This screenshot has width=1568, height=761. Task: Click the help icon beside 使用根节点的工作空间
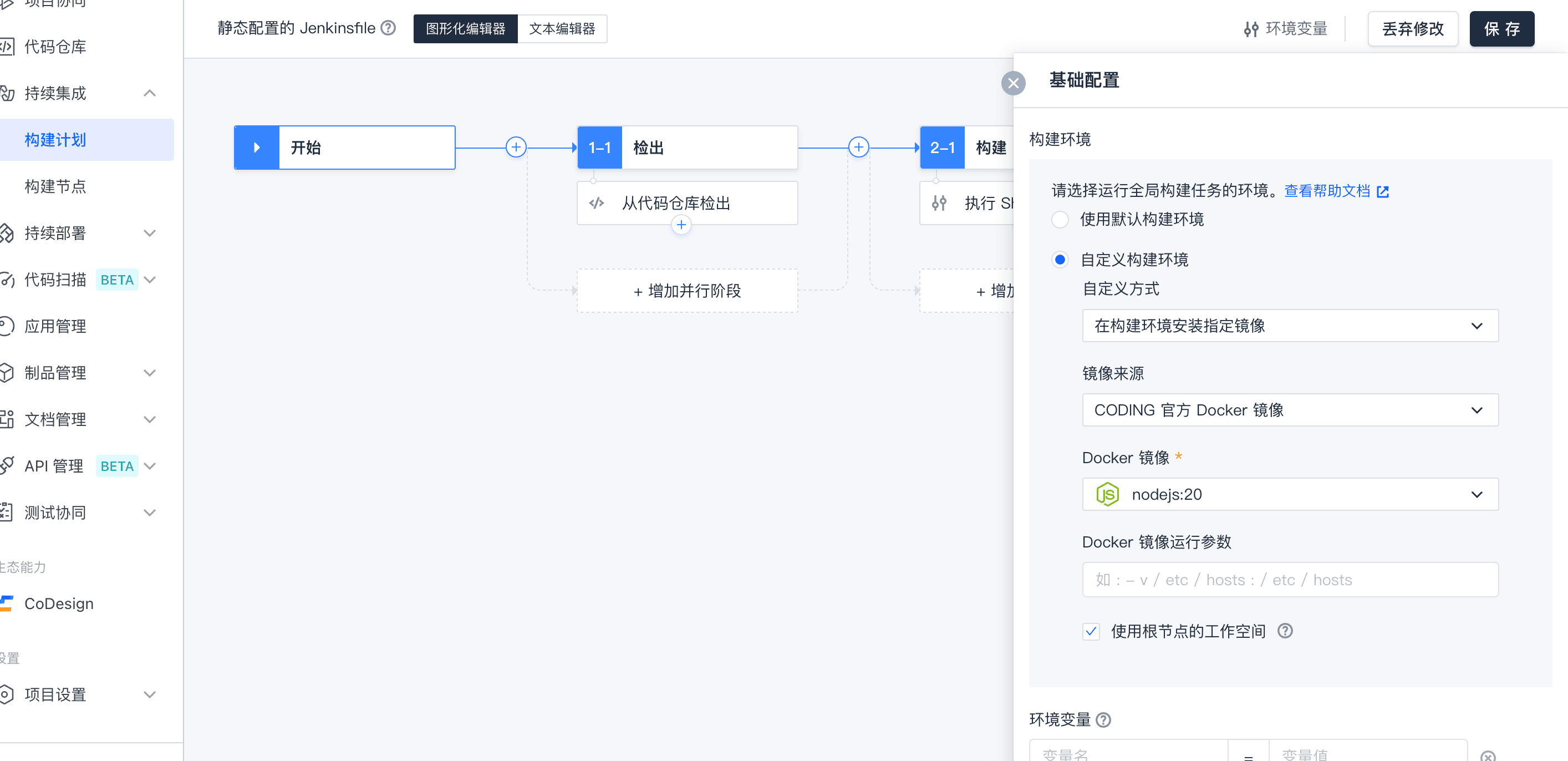click(1285, 631)
